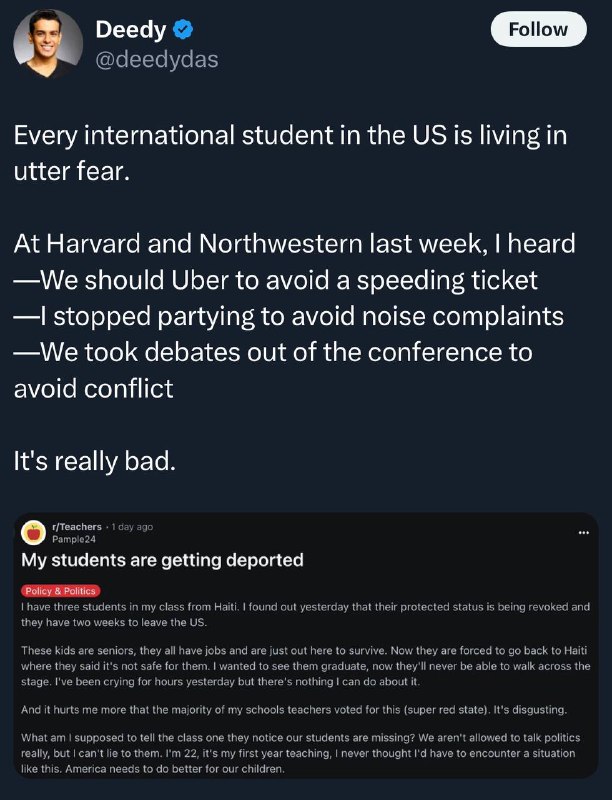Click the sentence mentioning super red state
Screen dimensions: 612x800
click(x=294, y=710)
